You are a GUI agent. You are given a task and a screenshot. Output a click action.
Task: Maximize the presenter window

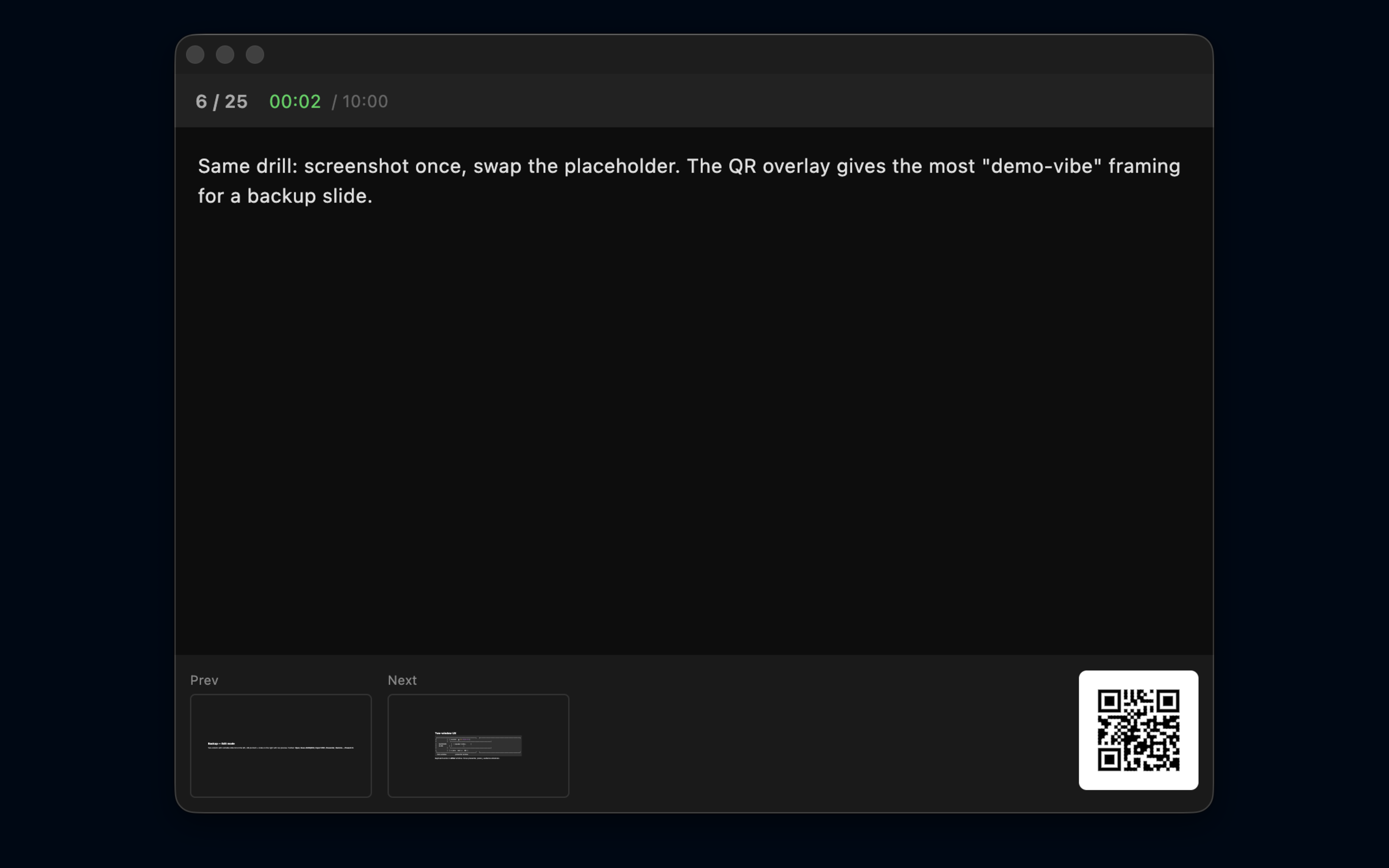(x=255, y=54)
